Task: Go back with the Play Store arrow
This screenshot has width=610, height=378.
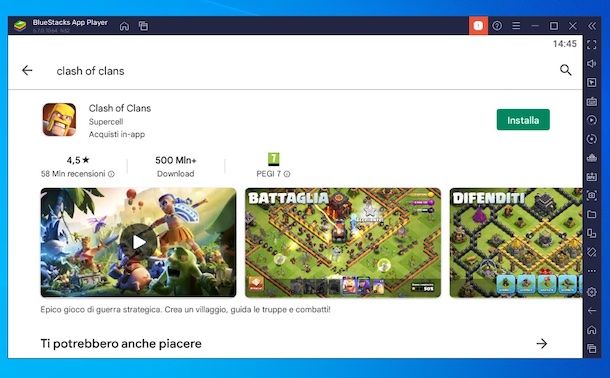Action: (x=27, y=70)
